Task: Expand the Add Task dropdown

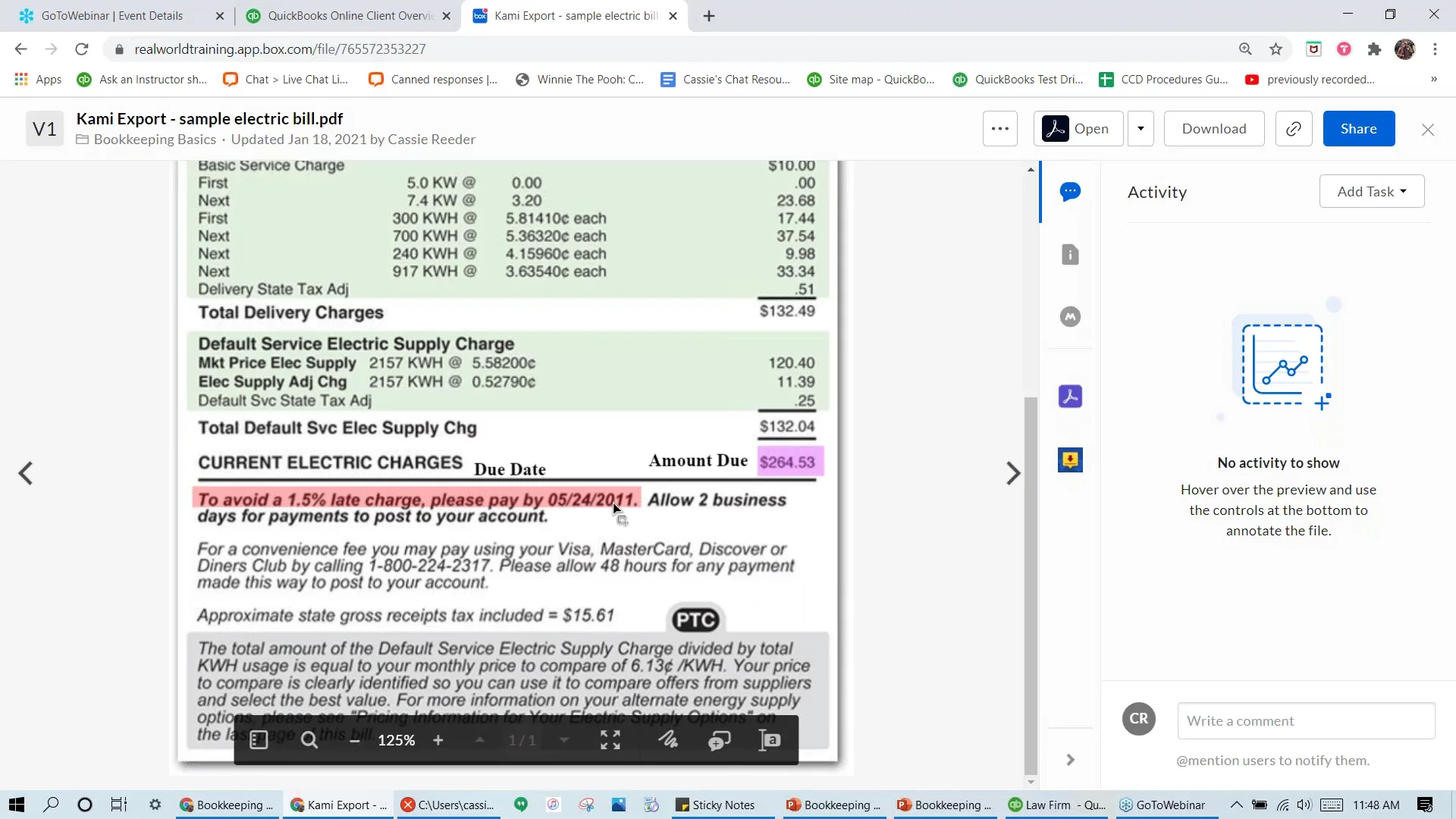Action: (x=1371, y=192)
